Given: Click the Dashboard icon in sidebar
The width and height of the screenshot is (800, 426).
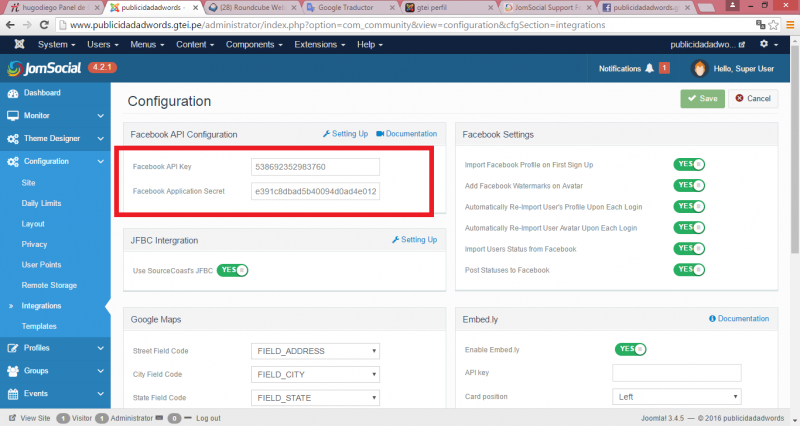Looking at the screenshot, I should click(x=13, y=93).
